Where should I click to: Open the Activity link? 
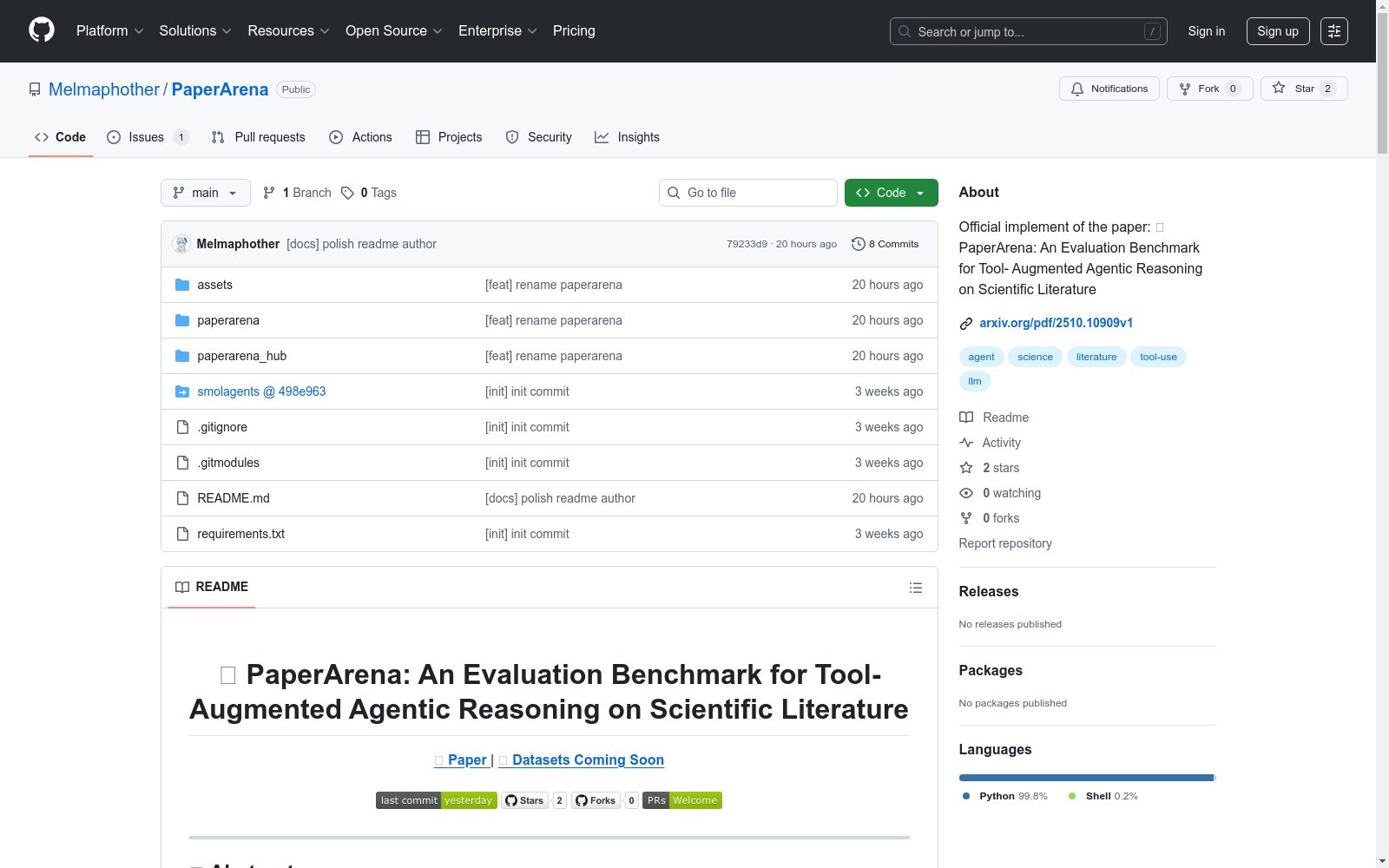click(991, 443)
